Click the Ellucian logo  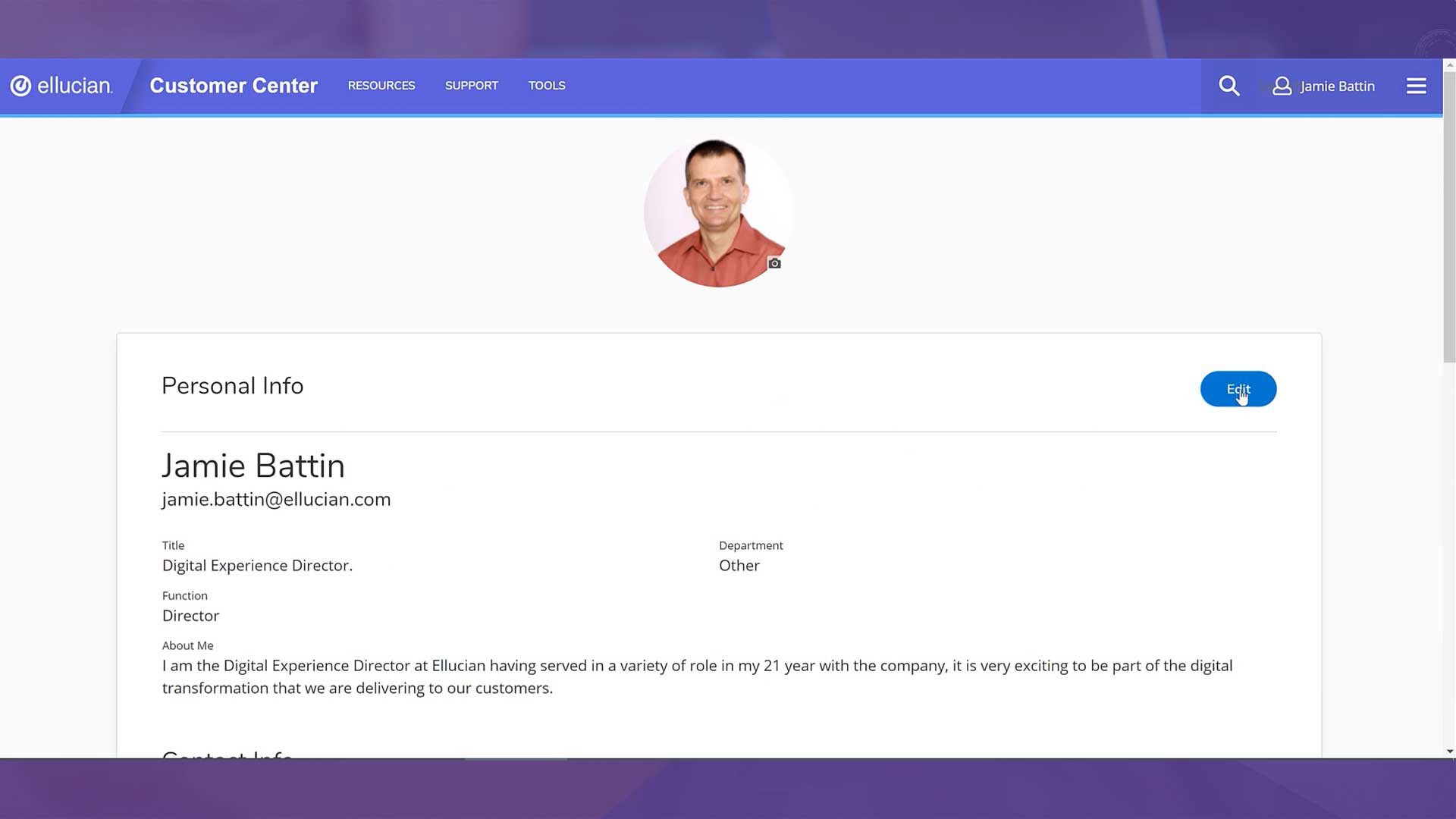(61, 86)
